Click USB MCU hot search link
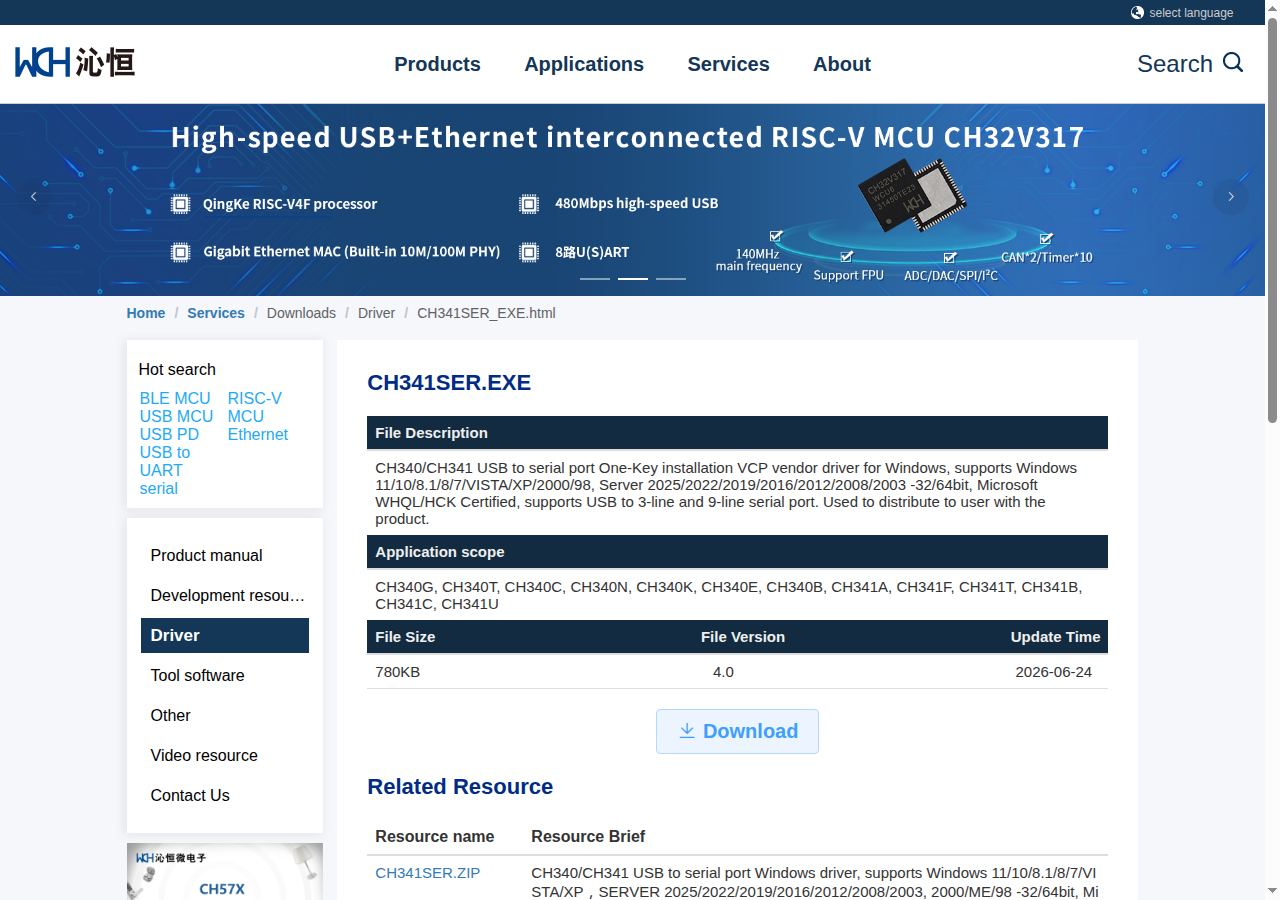The image size is (1280, 900). (x=176, y=416)
